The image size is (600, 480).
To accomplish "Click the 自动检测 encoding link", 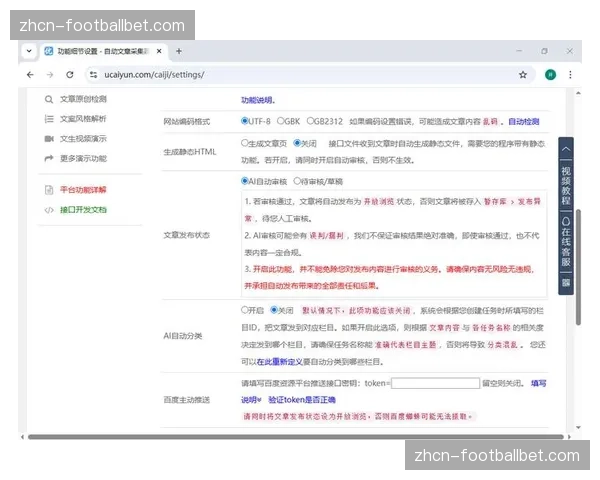I will [x=523, y=122].
